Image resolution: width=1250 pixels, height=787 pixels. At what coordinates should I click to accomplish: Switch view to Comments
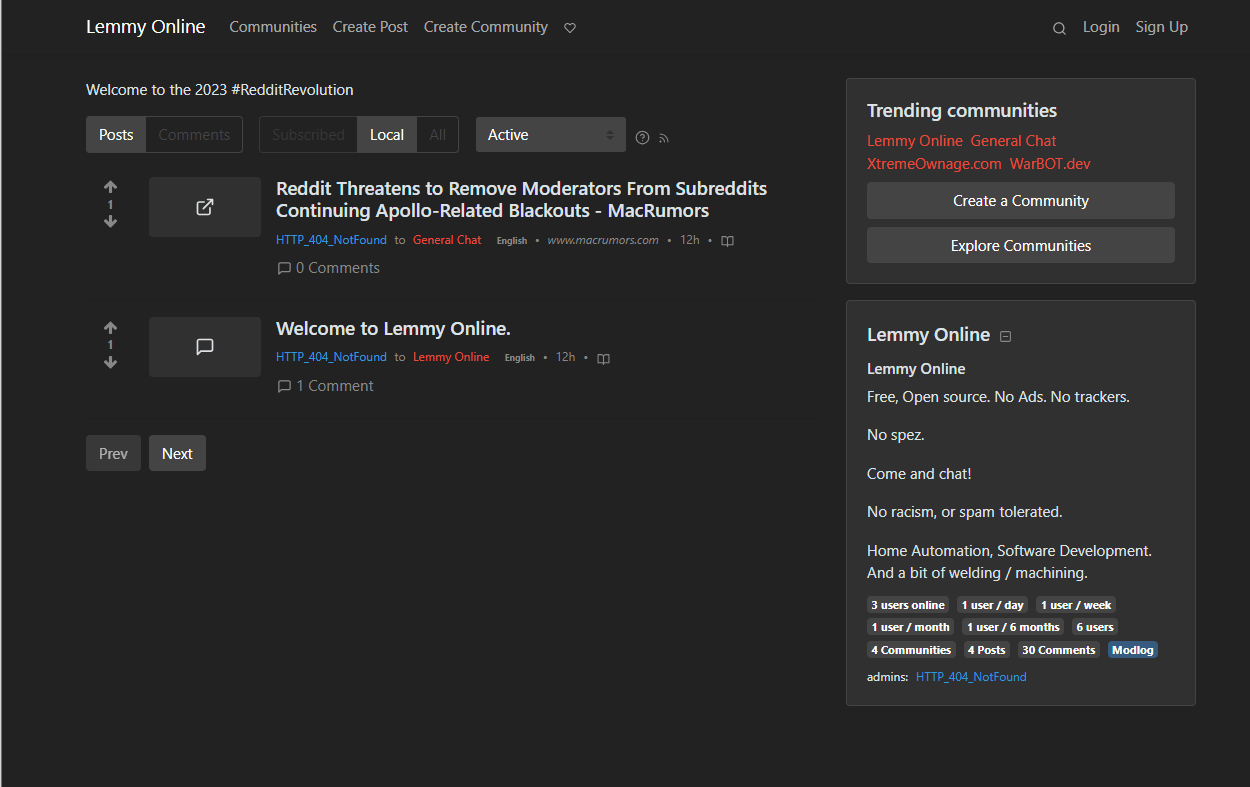click(x=194, y=135)
